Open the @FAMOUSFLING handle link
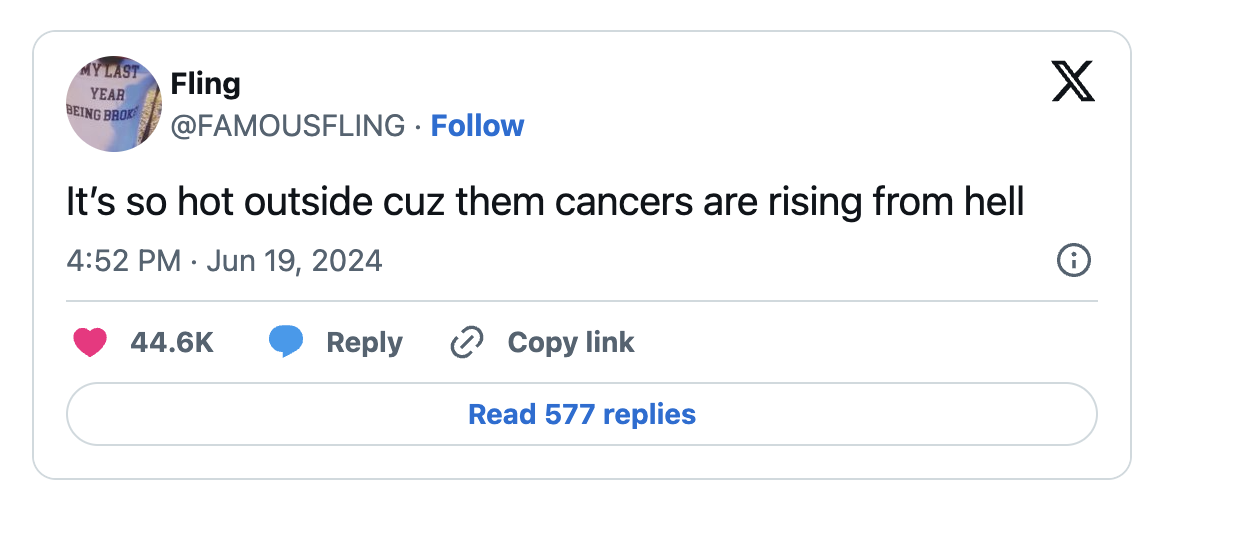 [288, 126]
